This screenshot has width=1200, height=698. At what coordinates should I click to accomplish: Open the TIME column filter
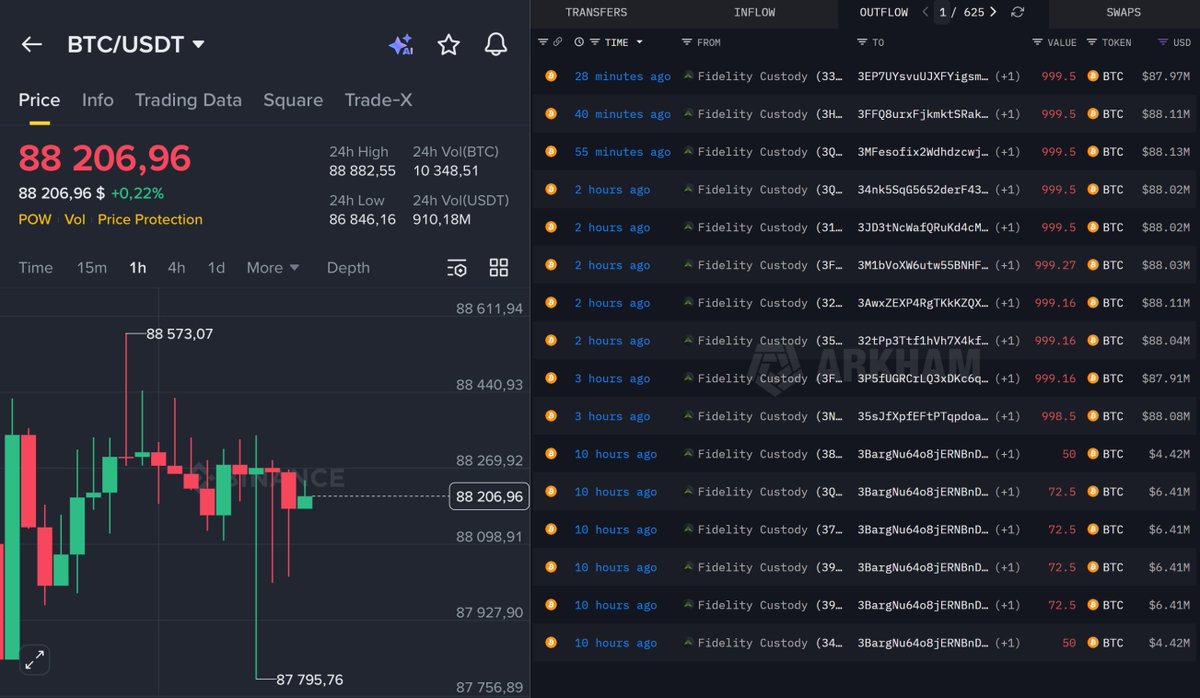click(595, 42)
